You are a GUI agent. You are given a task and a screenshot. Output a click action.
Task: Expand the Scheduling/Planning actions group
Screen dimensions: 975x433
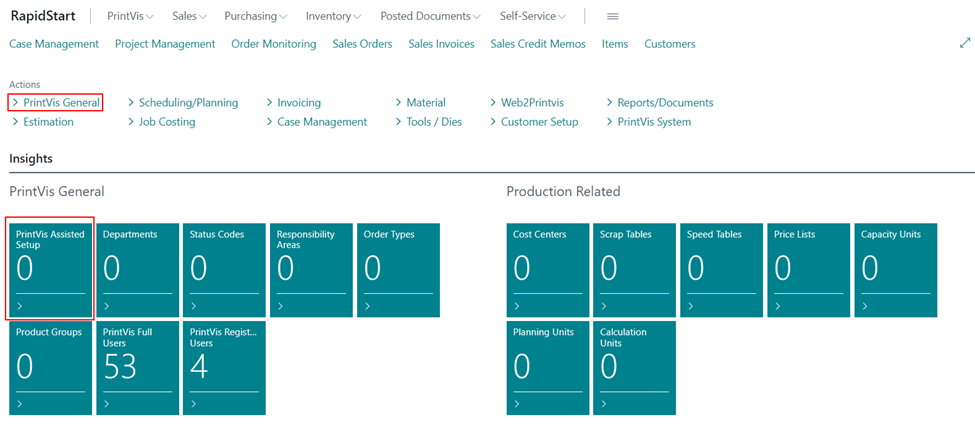183,103
